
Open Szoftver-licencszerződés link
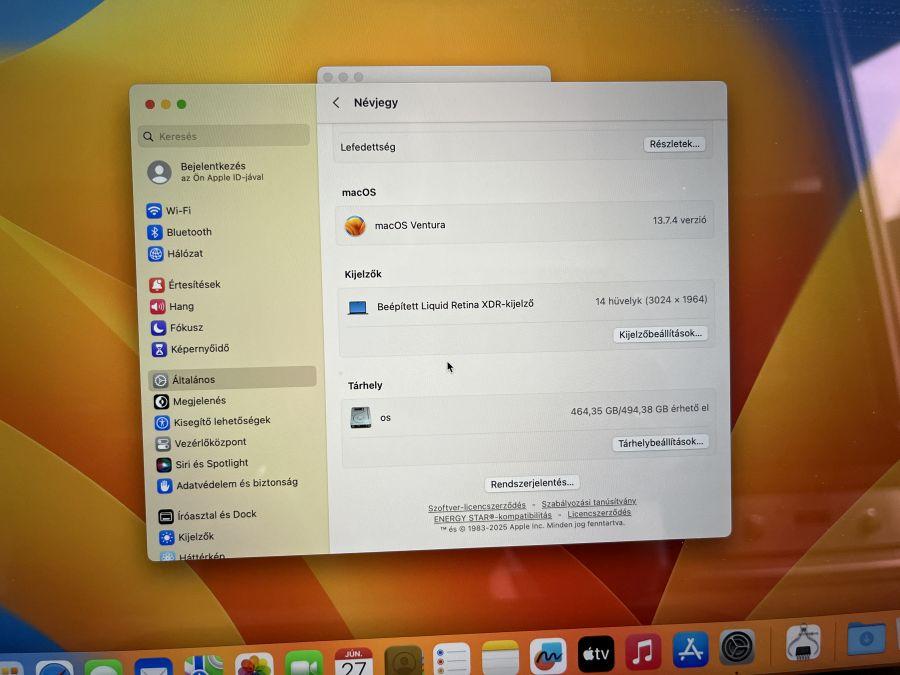point(477,506)
